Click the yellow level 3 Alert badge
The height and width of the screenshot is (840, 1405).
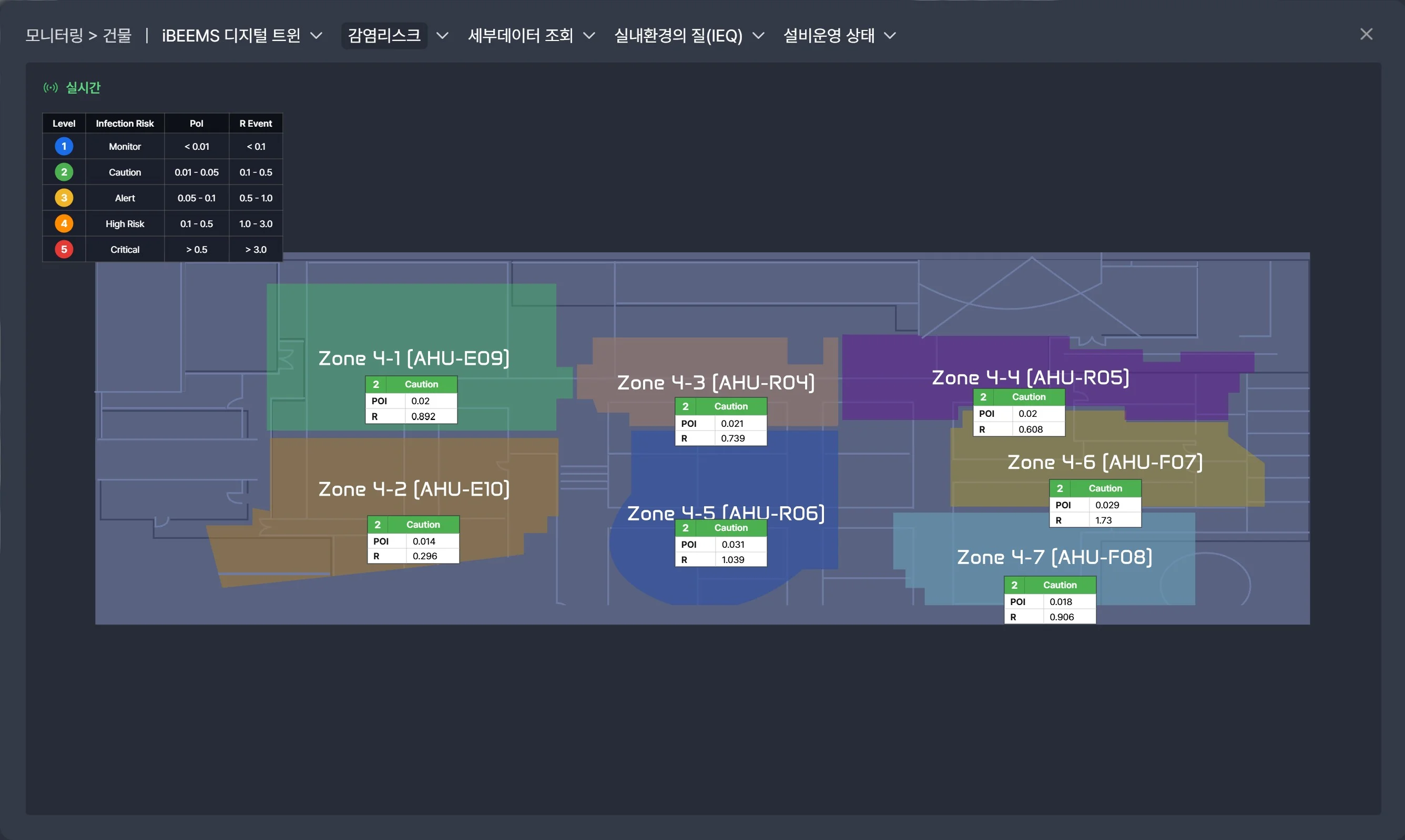tap(64, 198)
